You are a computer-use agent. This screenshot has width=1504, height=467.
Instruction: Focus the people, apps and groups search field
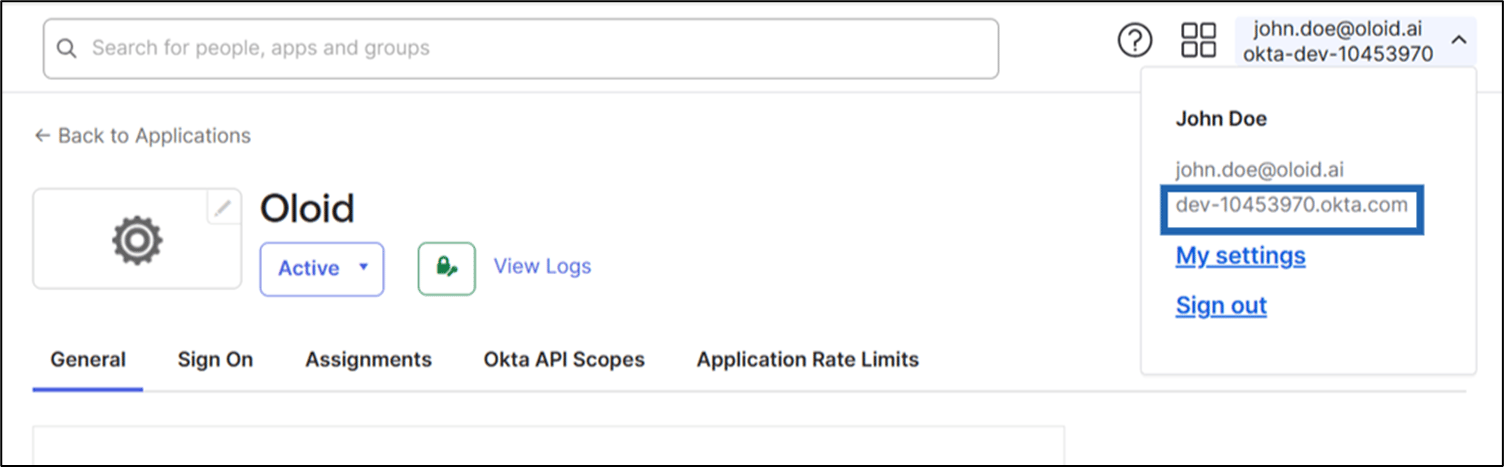coord(521,48)
